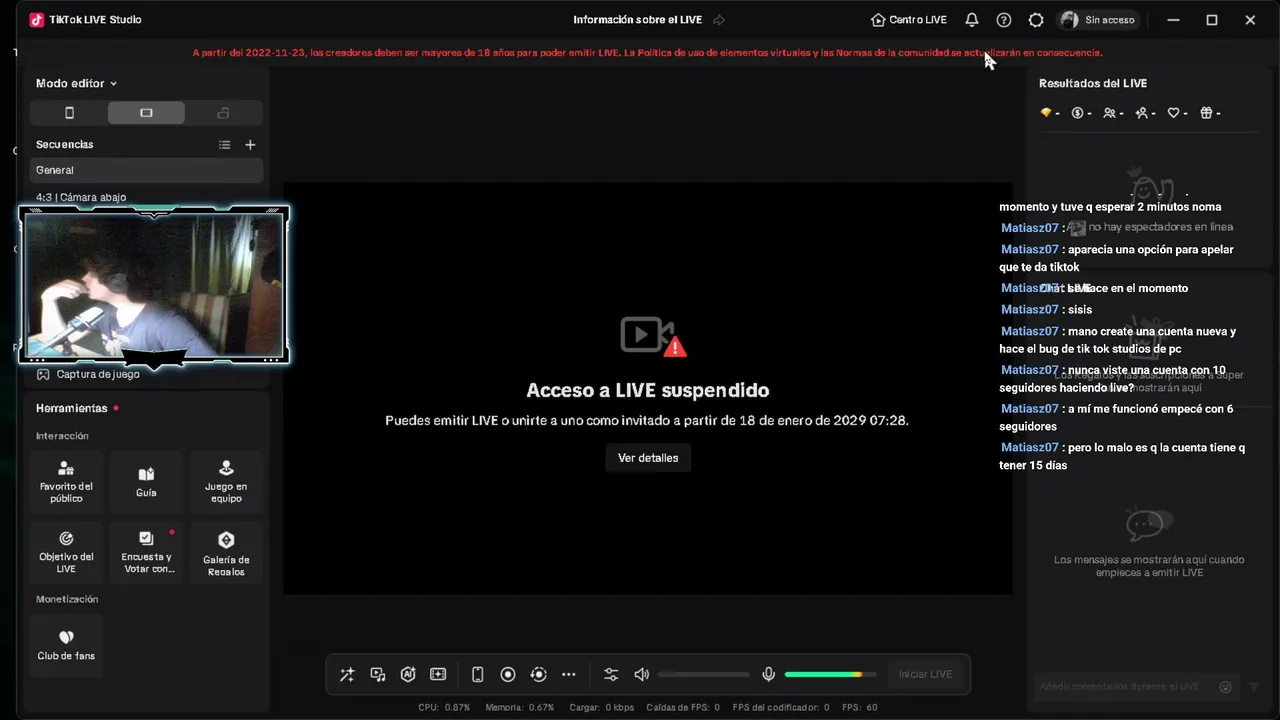The height and width of the screenshot is (720, 1280).
Task: Mute the speaker output
Action: pos(642,674)
